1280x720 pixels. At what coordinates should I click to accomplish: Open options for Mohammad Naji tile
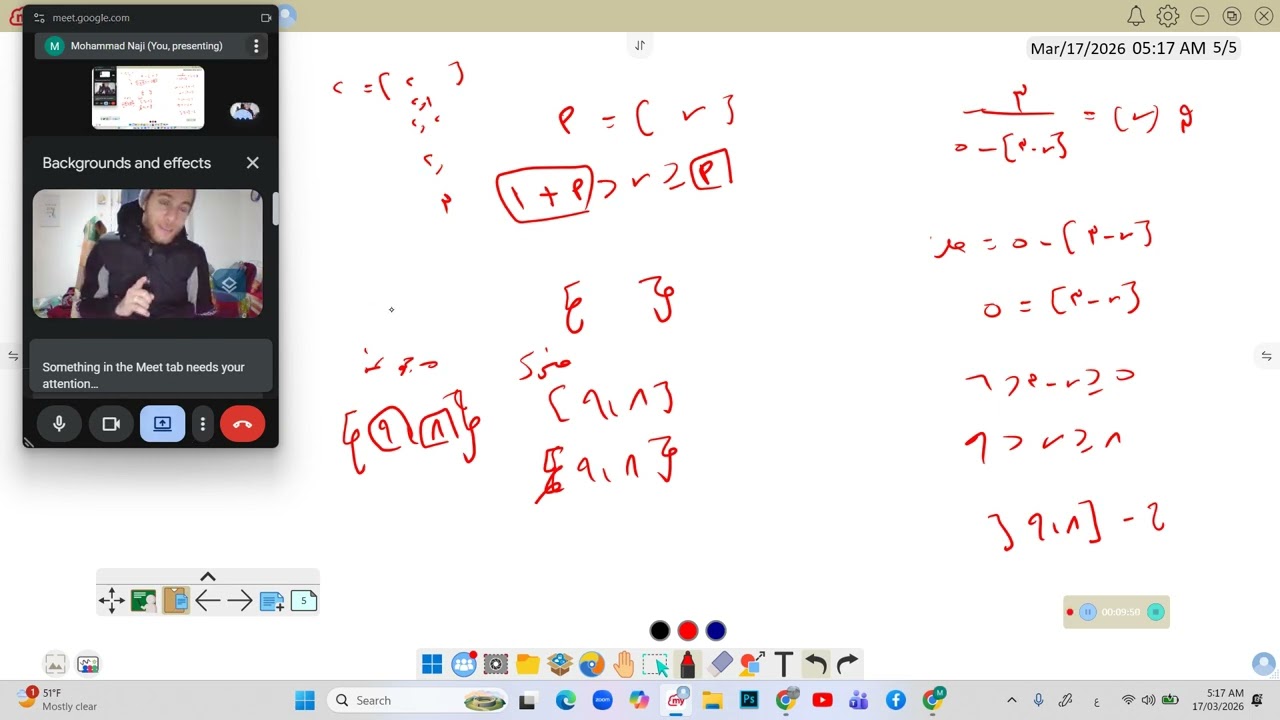point(256,46)
